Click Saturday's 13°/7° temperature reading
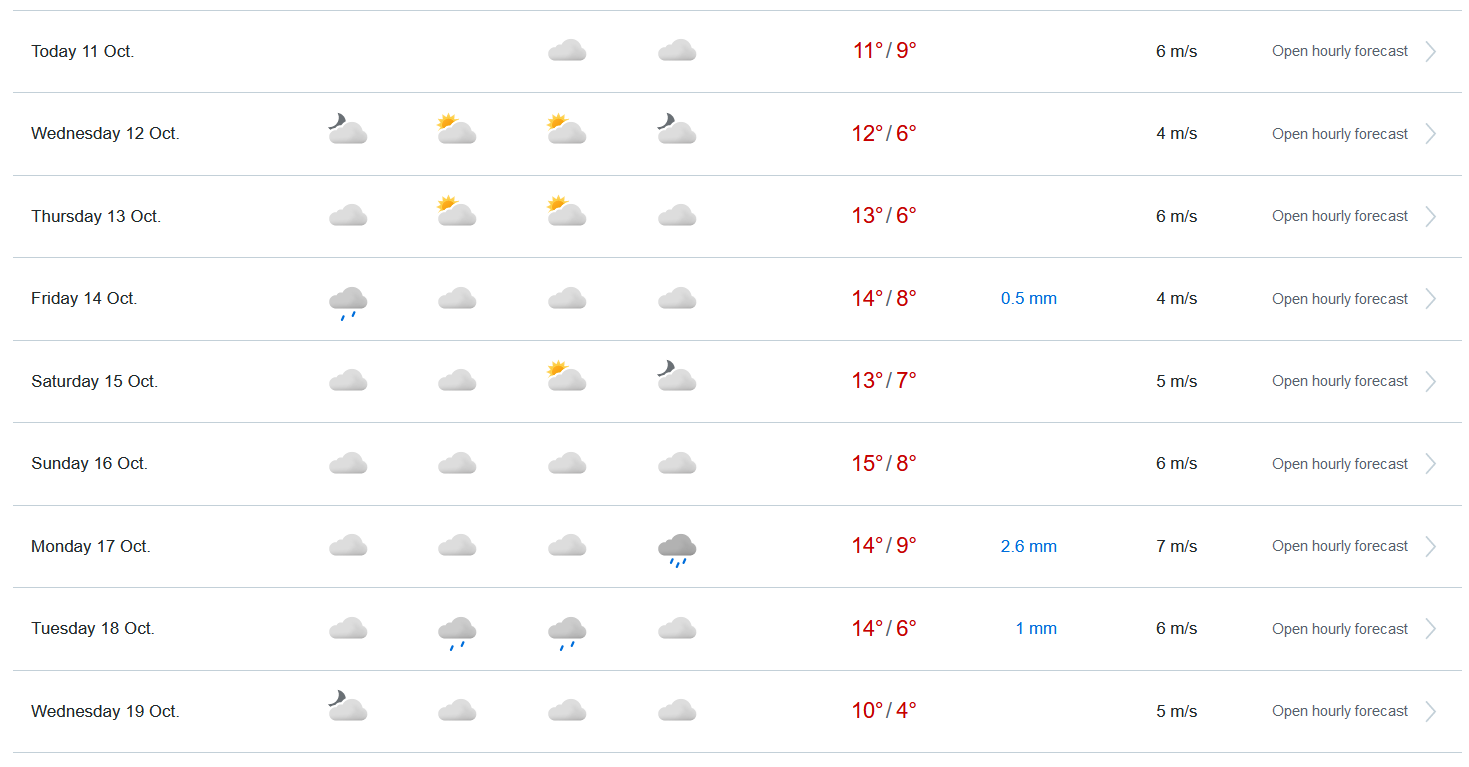The image size is (1469, 767). click(x=884, y=381)
